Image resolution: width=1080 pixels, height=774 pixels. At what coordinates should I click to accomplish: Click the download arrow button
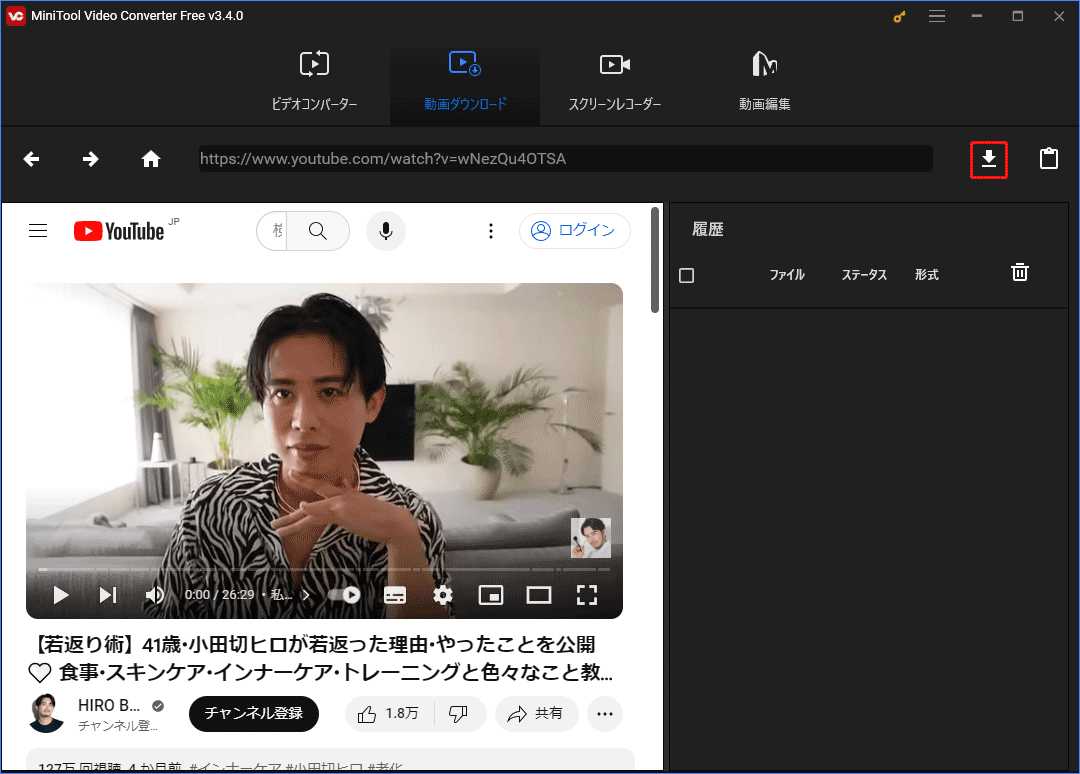click(x=988, y=160)
